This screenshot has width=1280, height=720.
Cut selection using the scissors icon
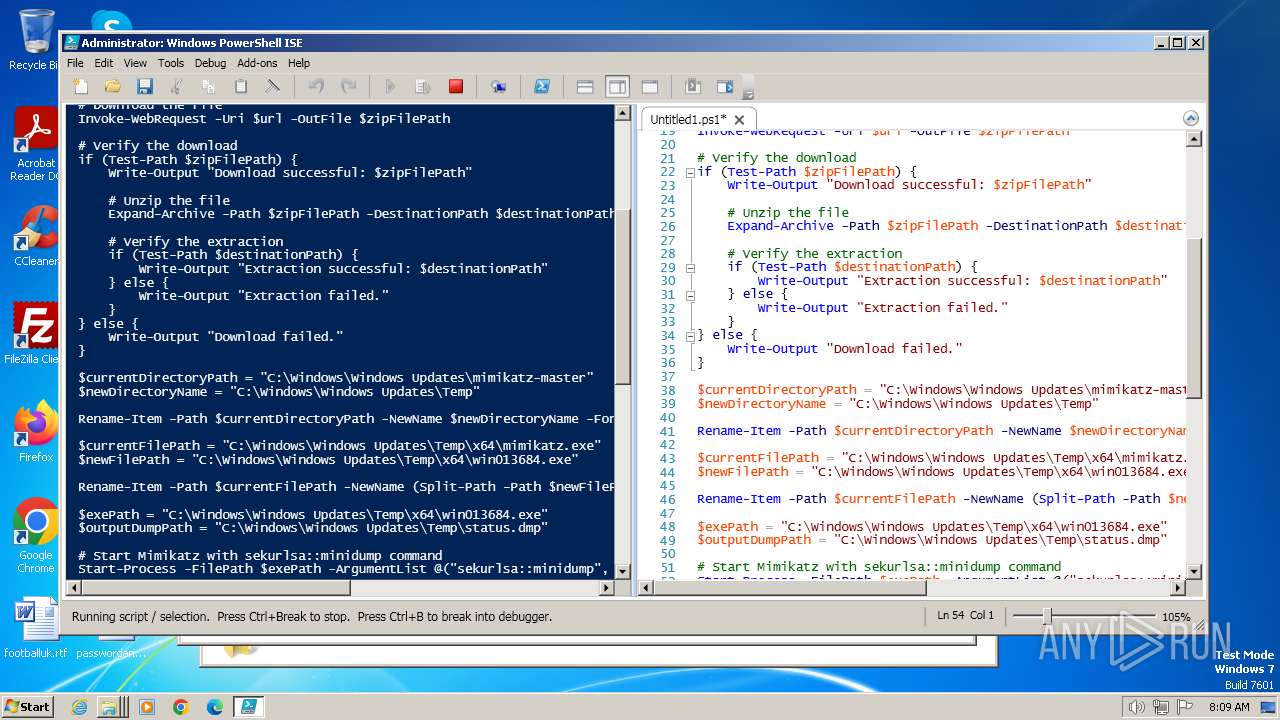(177, 87)
